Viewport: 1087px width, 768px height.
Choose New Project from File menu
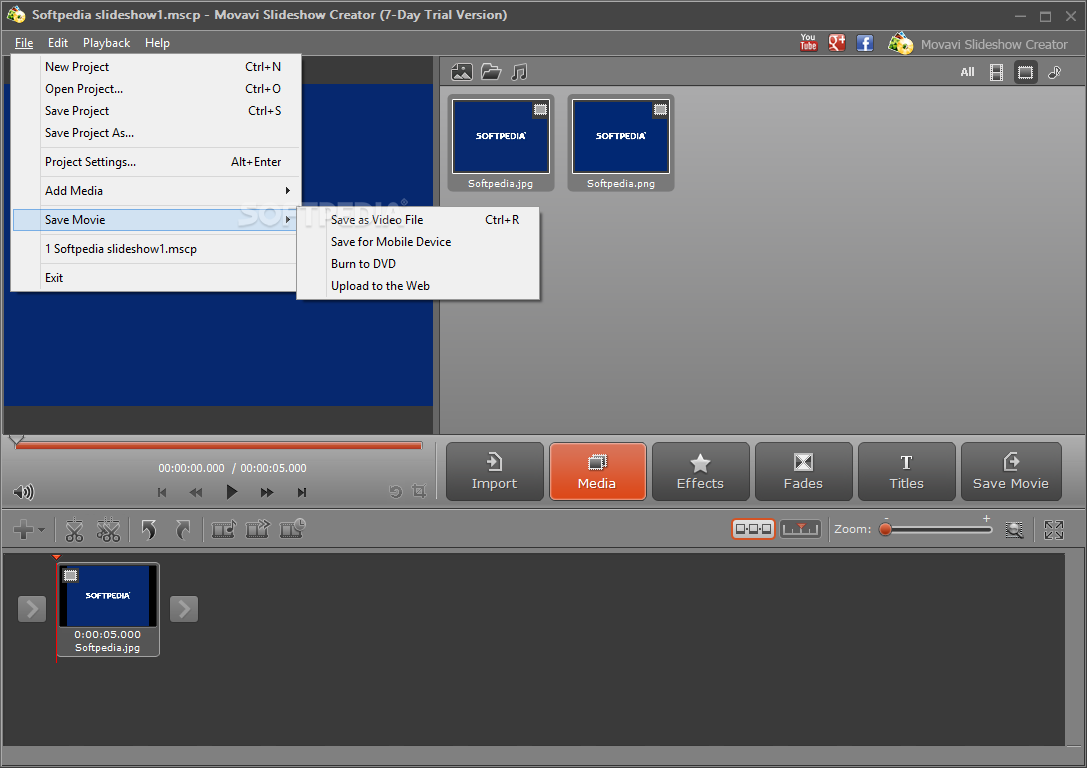pos(157,67)
